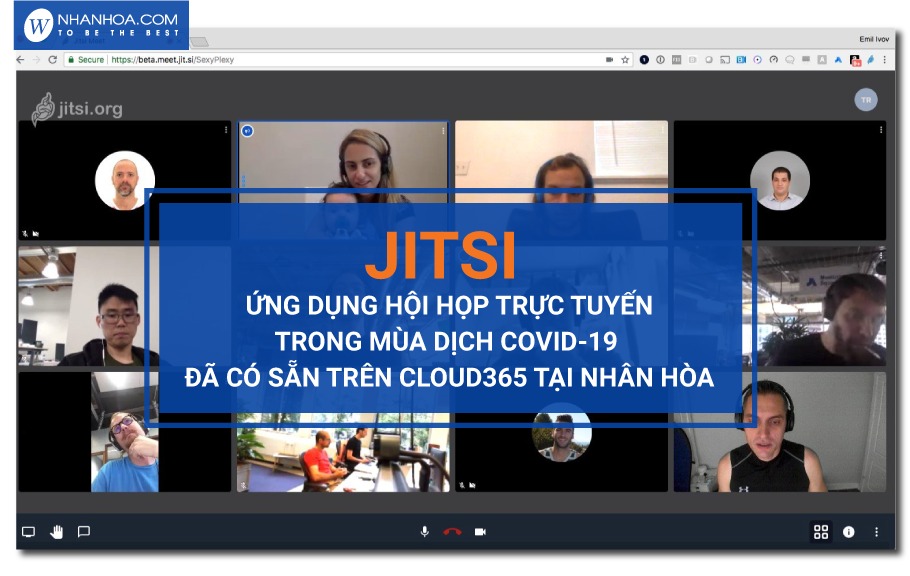Mute the microphone
This screenshot has height=576, width=910.
click(425, 532)
